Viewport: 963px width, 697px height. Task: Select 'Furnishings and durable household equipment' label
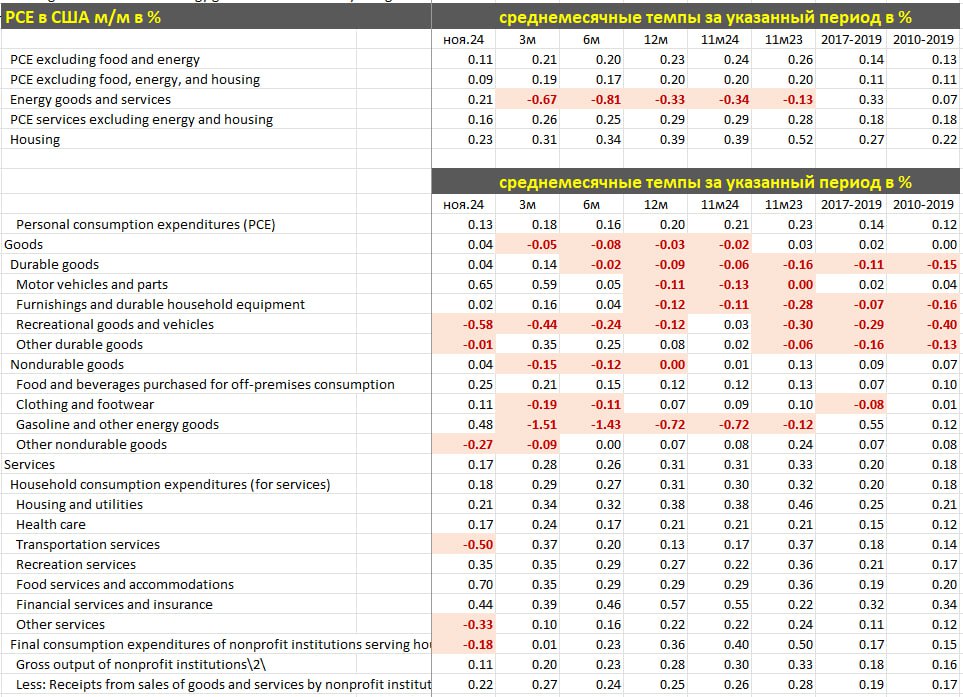click(x=160, y=305)
